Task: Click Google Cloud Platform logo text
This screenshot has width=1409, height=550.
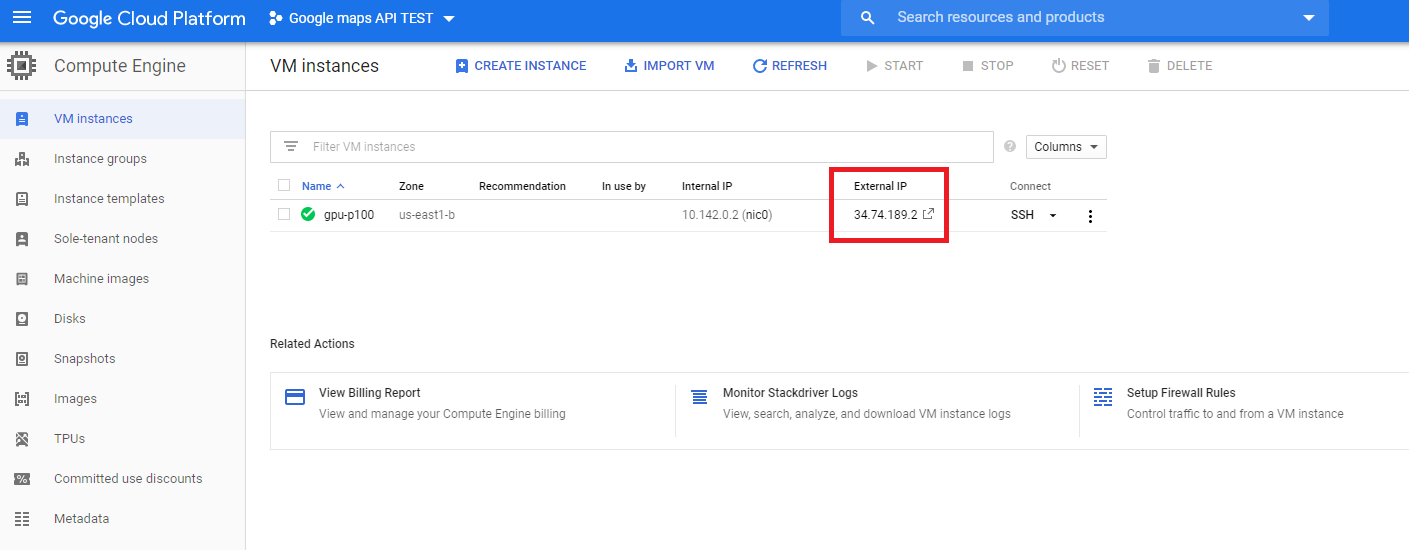Action: [x=149, y=18]
